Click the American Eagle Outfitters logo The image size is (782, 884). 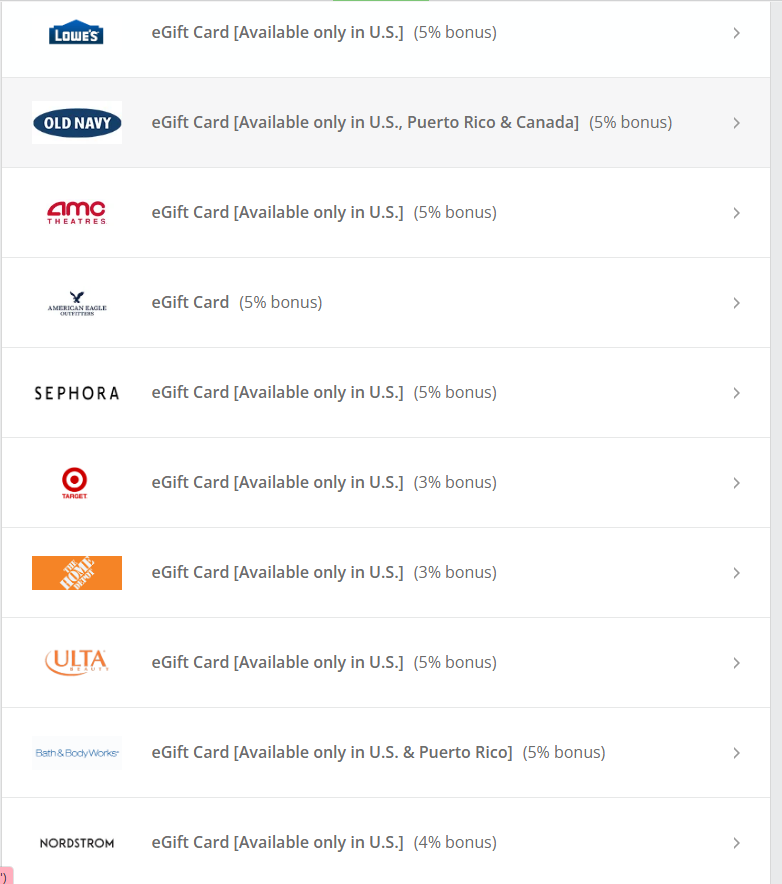click(x=77, y=303)
